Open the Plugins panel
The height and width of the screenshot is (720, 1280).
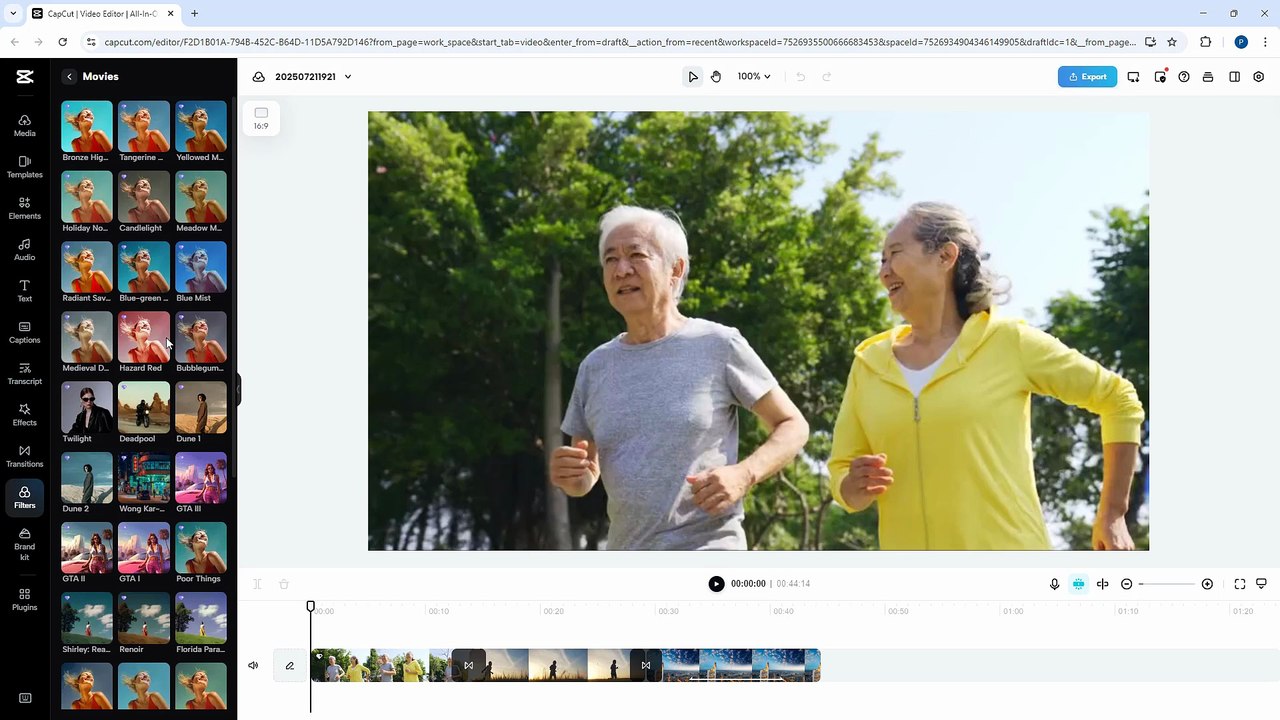(x=25, y=599)
